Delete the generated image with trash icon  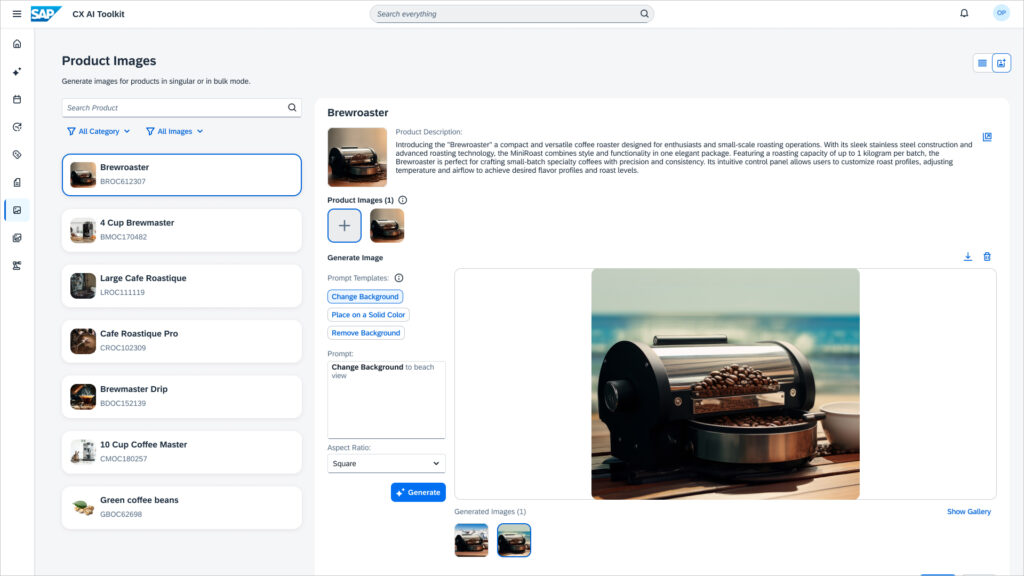click(987, 257)
